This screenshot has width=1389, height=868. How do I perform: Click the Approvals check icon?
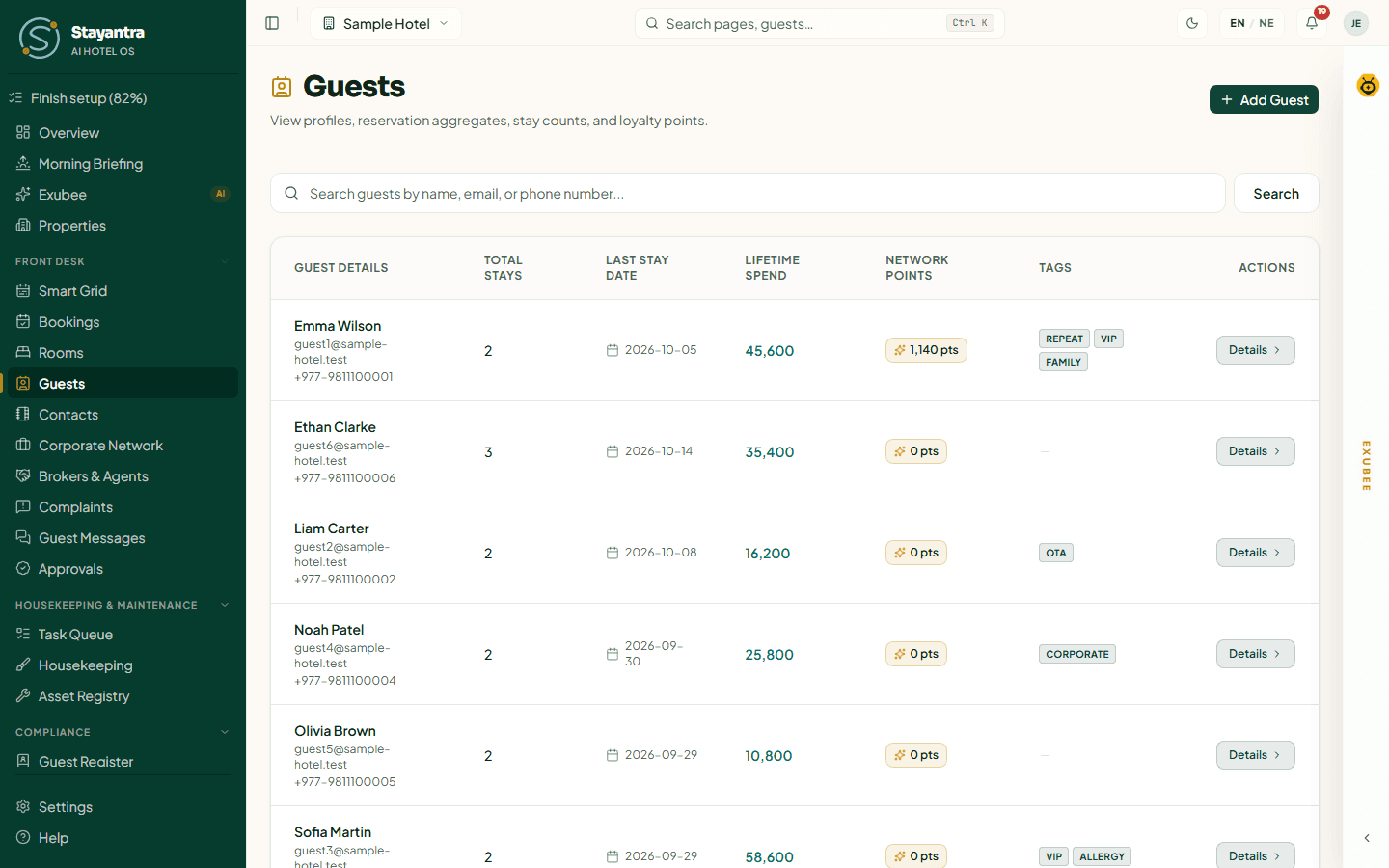click(23, 568)
